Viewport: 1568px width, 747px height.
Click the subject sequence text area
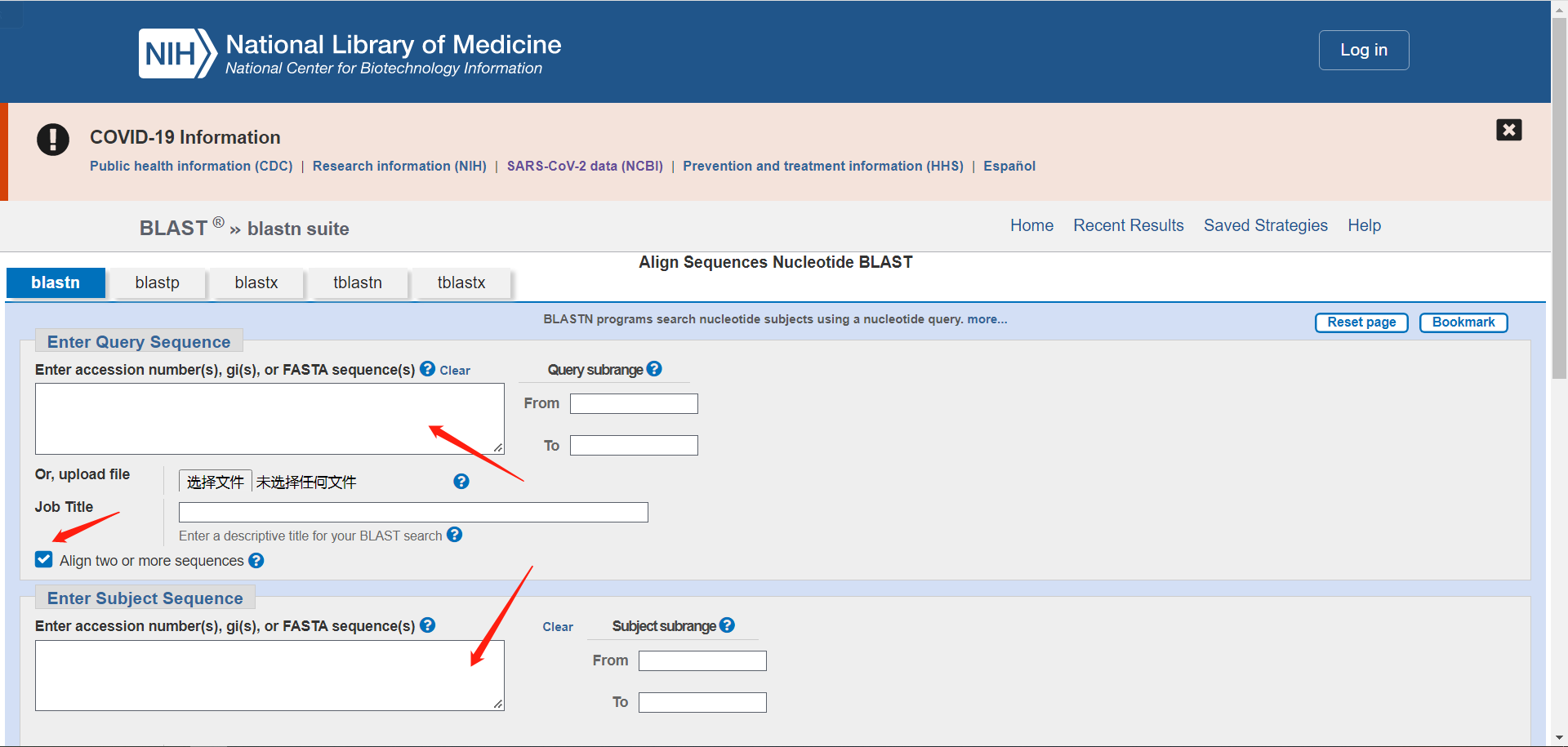coord(269,675)
